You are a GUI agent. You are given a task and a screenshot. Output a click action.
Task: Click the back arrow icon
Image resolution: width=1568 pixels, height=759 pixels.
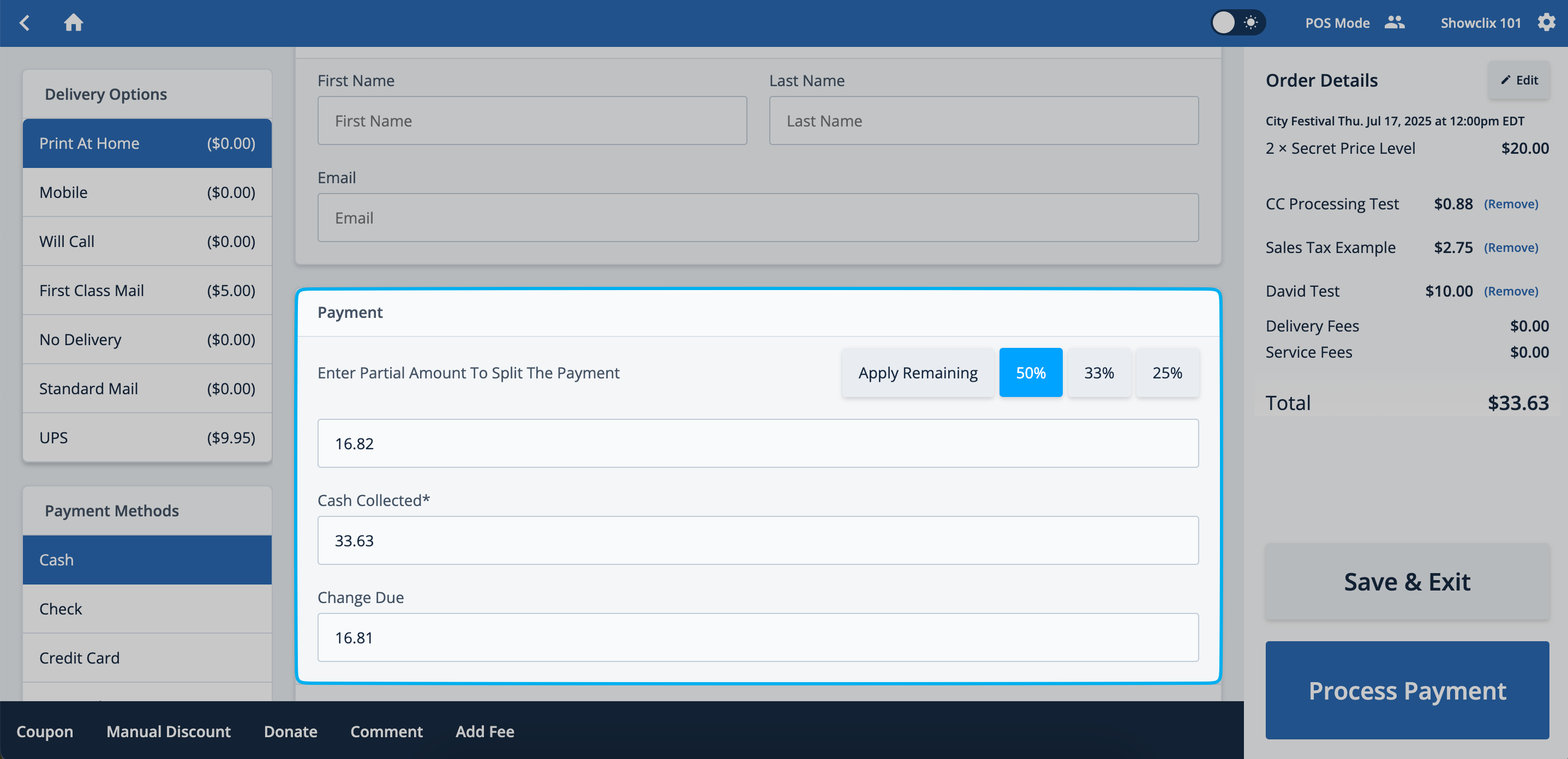tap(25, 23)
